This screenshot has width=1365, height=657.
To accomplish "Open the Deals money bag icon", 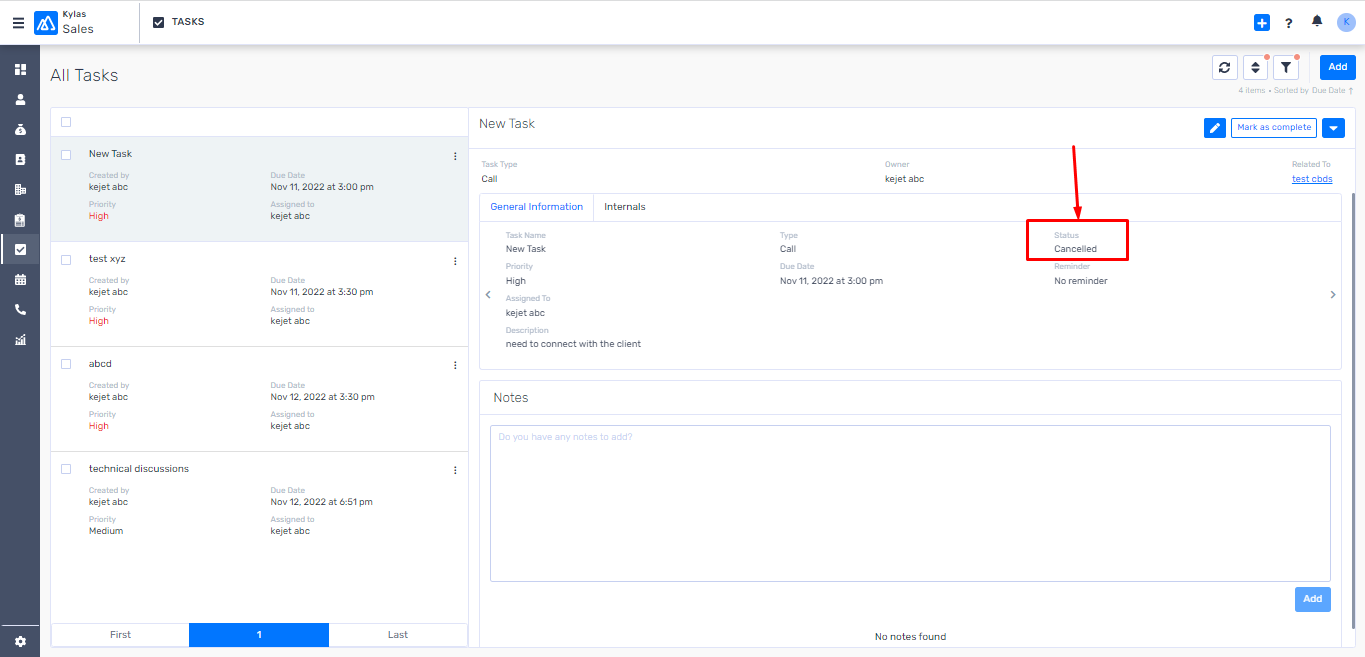I will [x=20, y=130].
